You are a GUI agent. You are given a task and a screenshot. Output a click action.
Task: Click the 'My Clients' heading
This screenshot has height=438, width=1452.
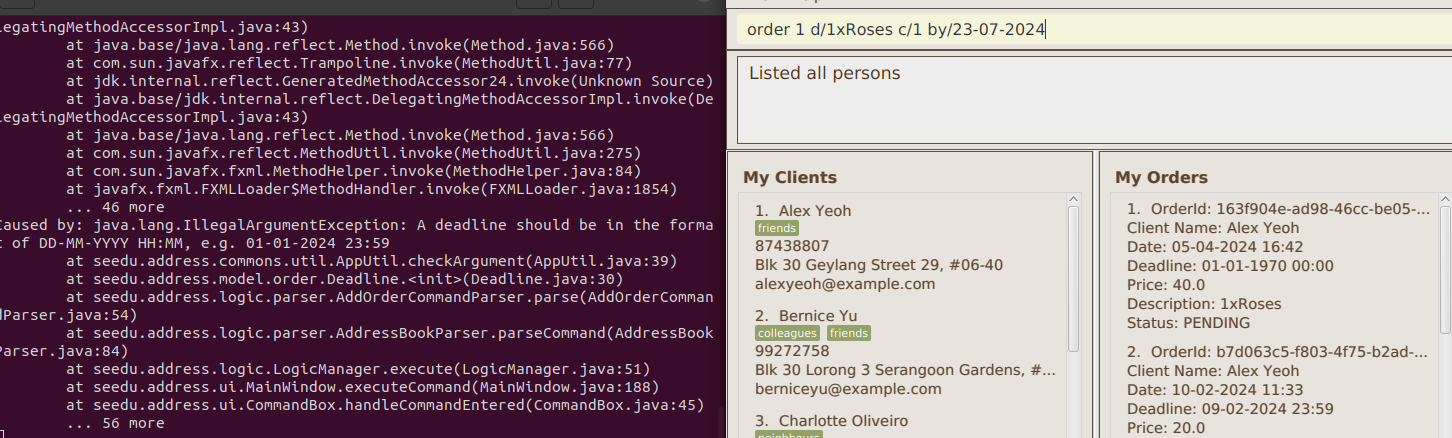790,178
